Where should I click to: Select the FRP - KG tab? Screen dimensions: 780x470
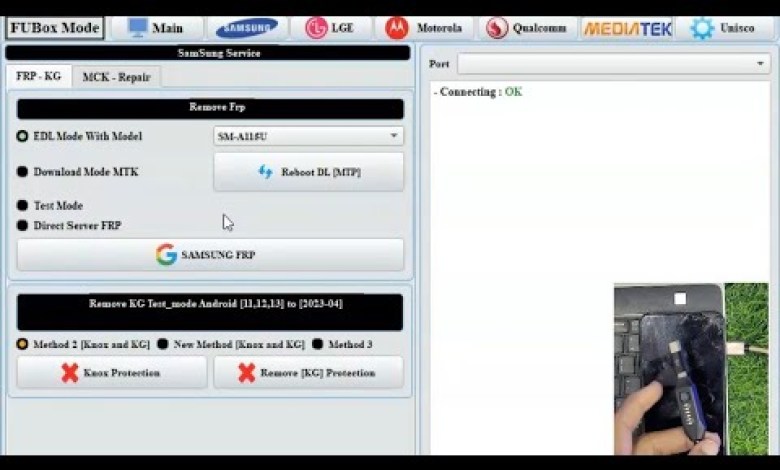pos(39,77)
